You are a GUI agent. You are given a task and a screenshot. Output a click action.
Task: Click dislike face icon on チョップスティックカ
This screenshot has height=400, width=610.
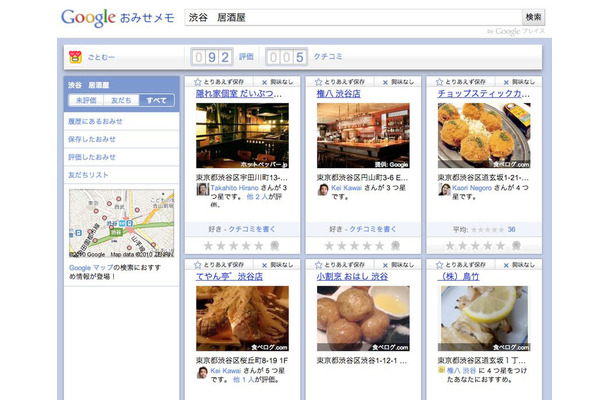tap(516, 246)
